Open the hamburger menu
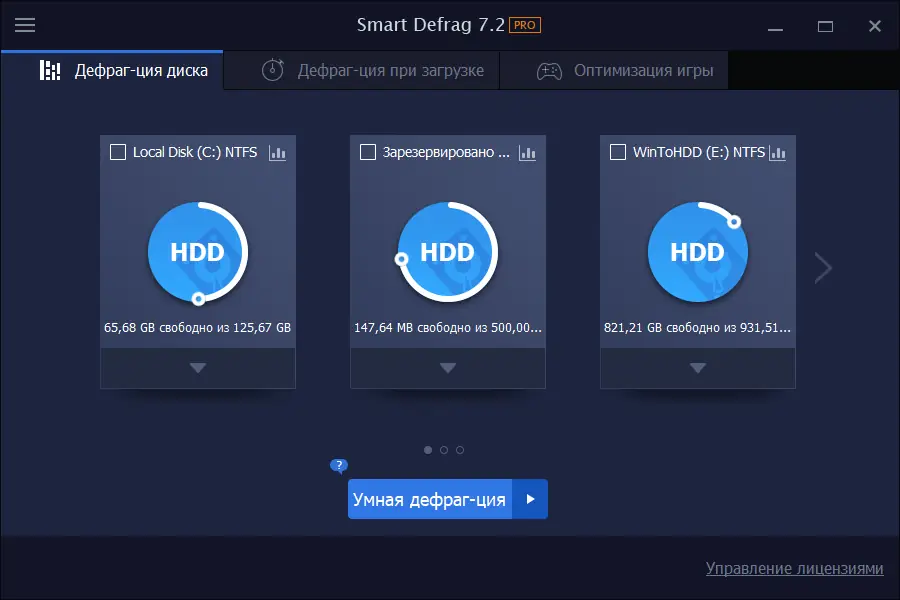Viewport: 900px width, 600px height. [x=25, y=25]
